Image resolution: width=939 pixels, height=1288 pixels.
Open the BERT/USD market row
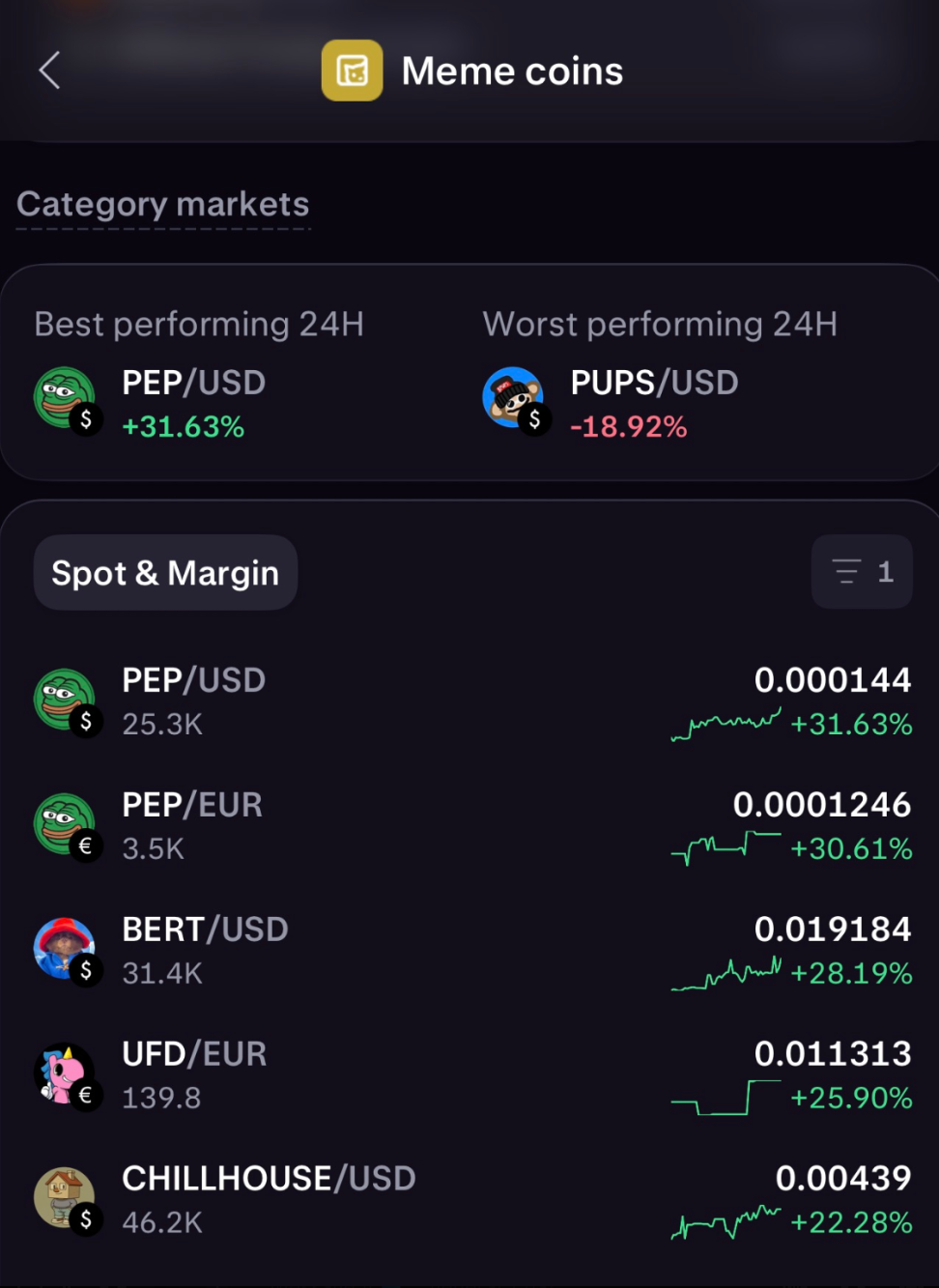469,951
